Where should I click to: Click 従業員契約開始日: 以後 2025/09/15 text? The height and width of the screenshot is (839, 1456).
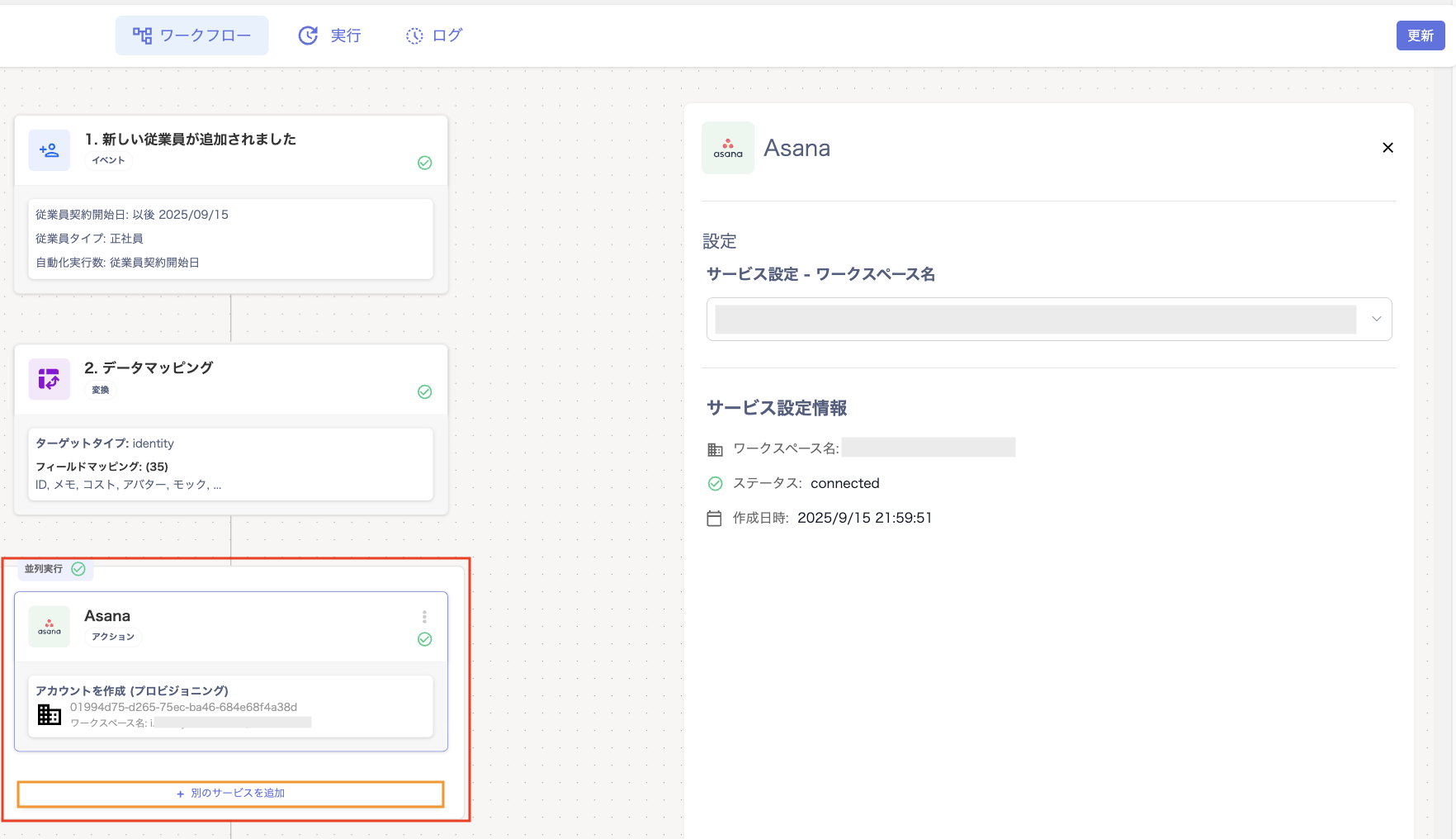click(132, 215)
